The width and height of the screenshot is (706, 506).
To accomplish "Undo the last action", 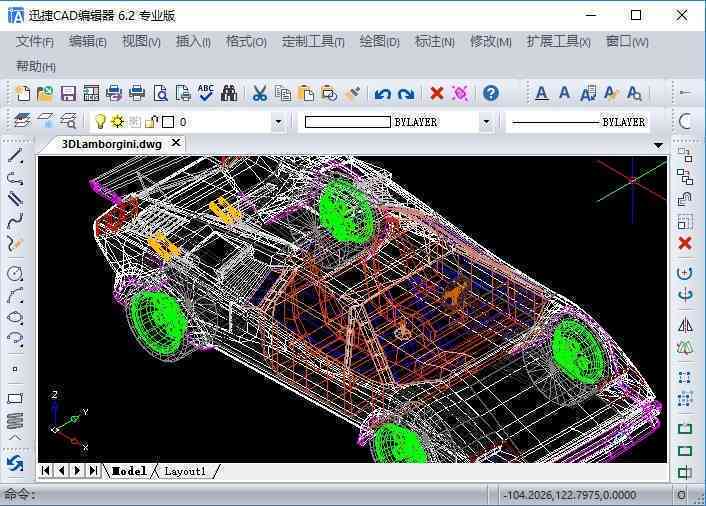I will click(x=383, y=94).
